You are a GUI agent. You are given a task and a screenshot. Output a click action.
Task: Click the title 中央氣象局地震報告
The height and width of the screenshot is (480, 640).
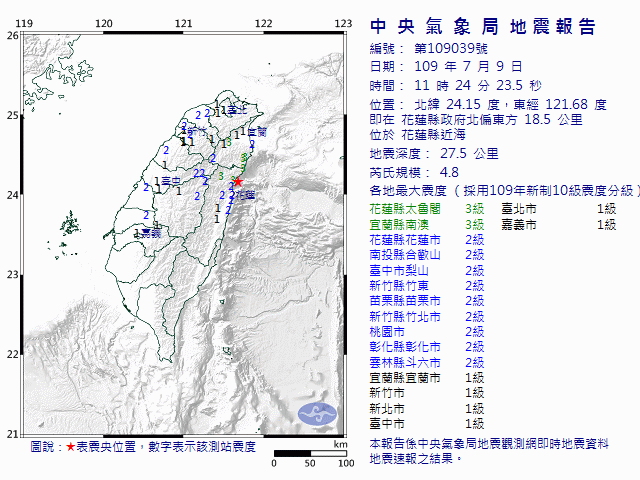point(483,27)
